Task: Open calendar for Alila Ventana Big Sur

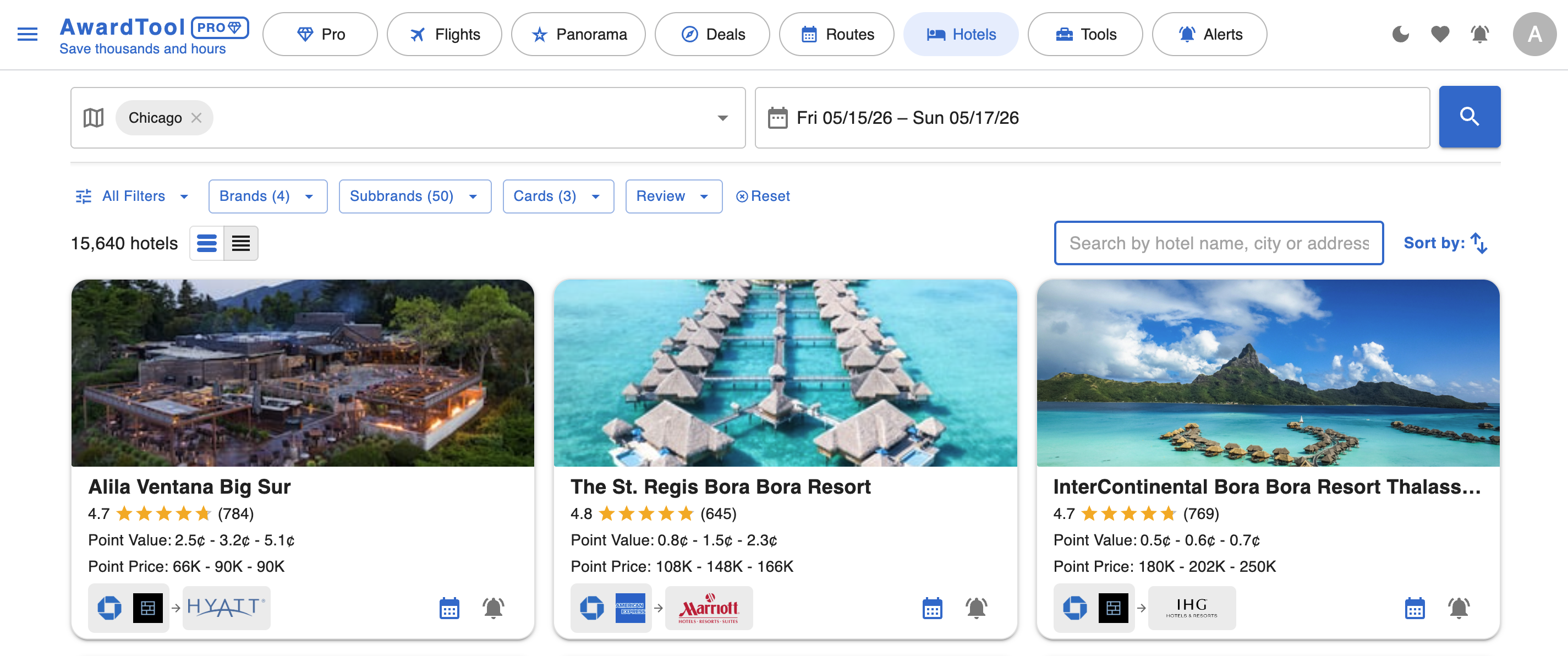Action: [x=449, y=608]
